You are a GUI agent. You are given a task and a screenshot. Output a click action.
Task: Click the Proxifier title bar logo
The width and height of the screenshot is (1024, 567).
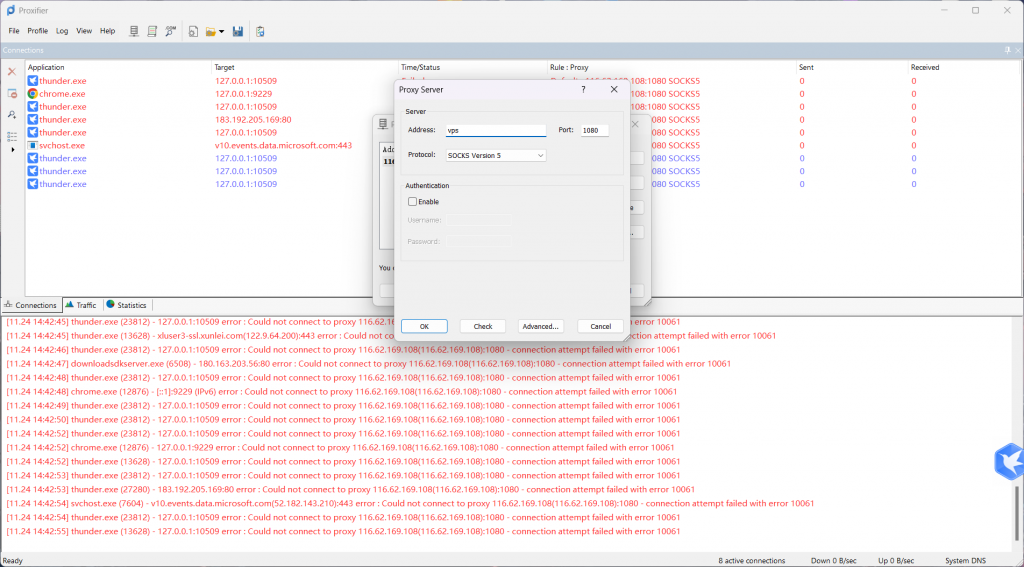coord(10,10)
